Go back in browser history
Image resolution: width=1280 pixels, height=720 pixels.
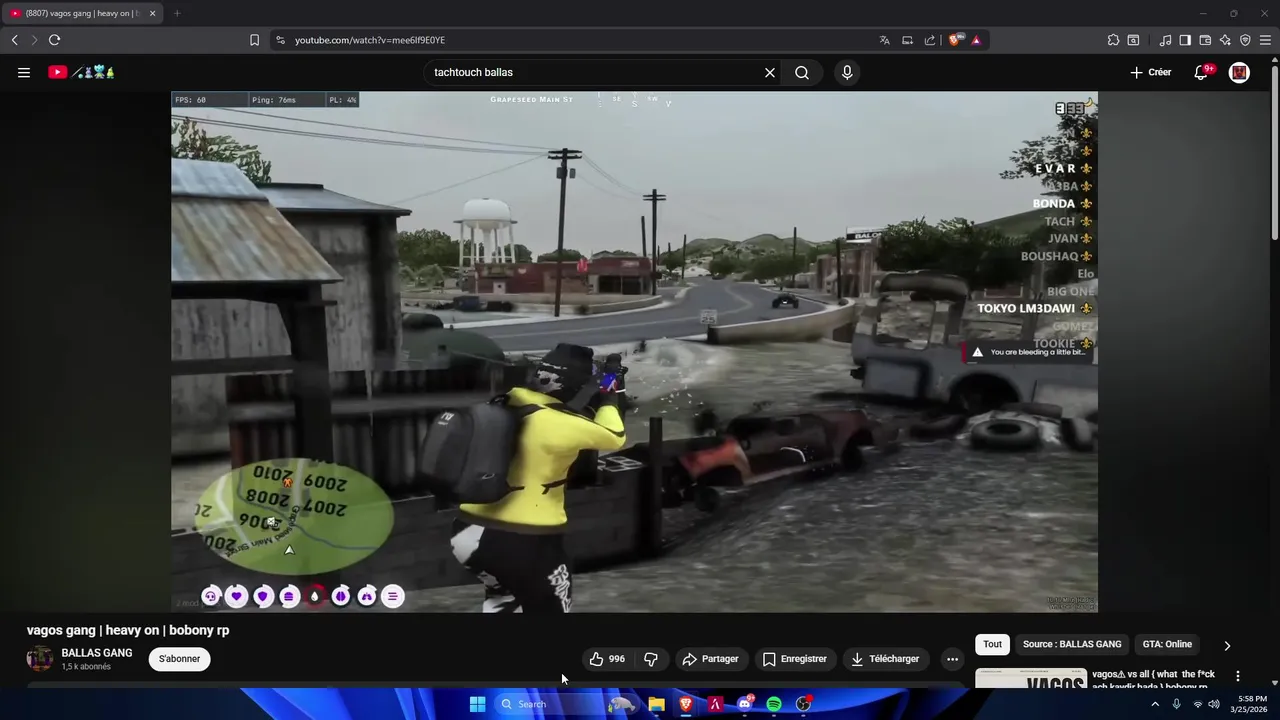14,40
